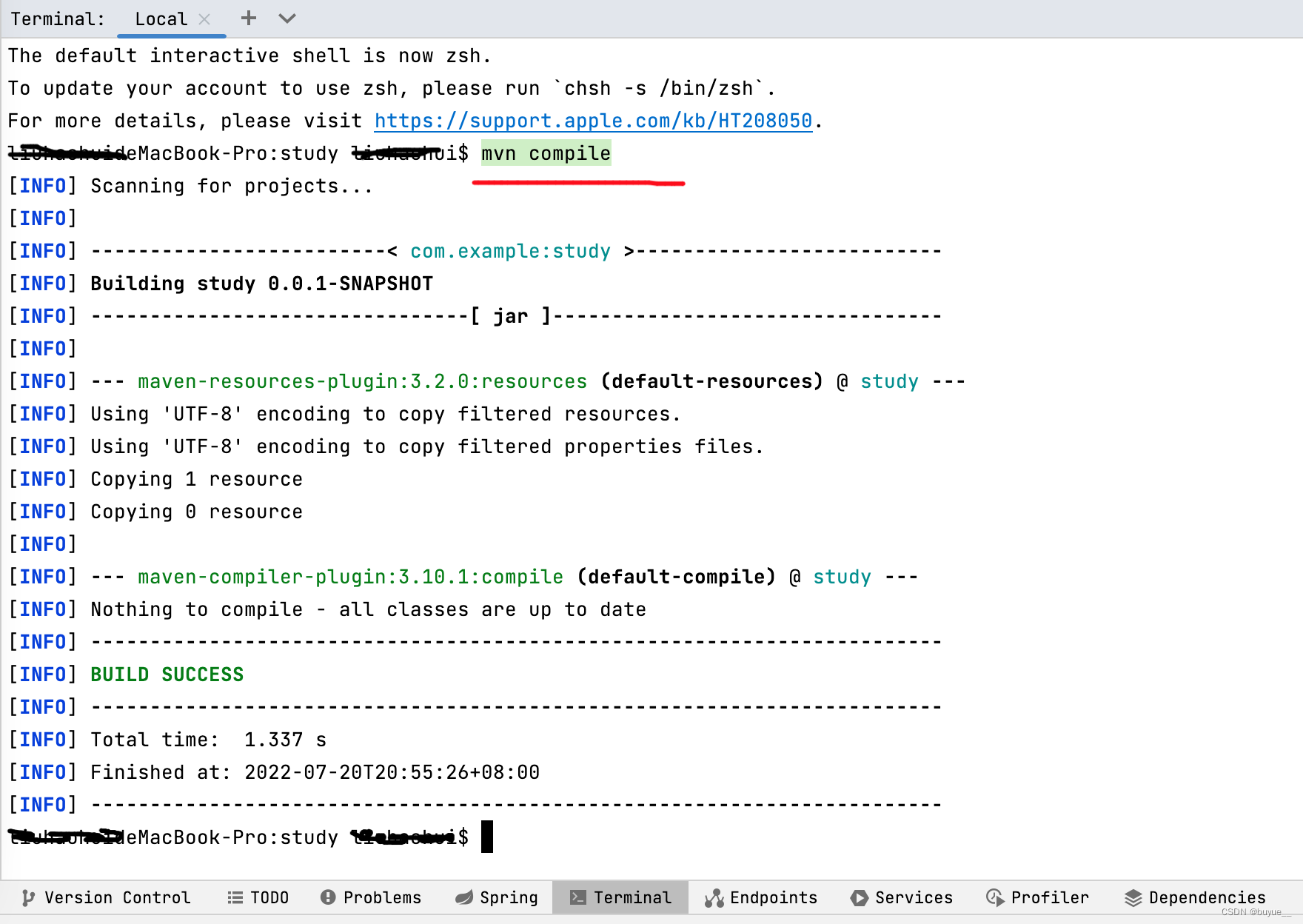Click the 'BUILD SUCCESS' message
The image size is (1303, 924).
(167, 674)
